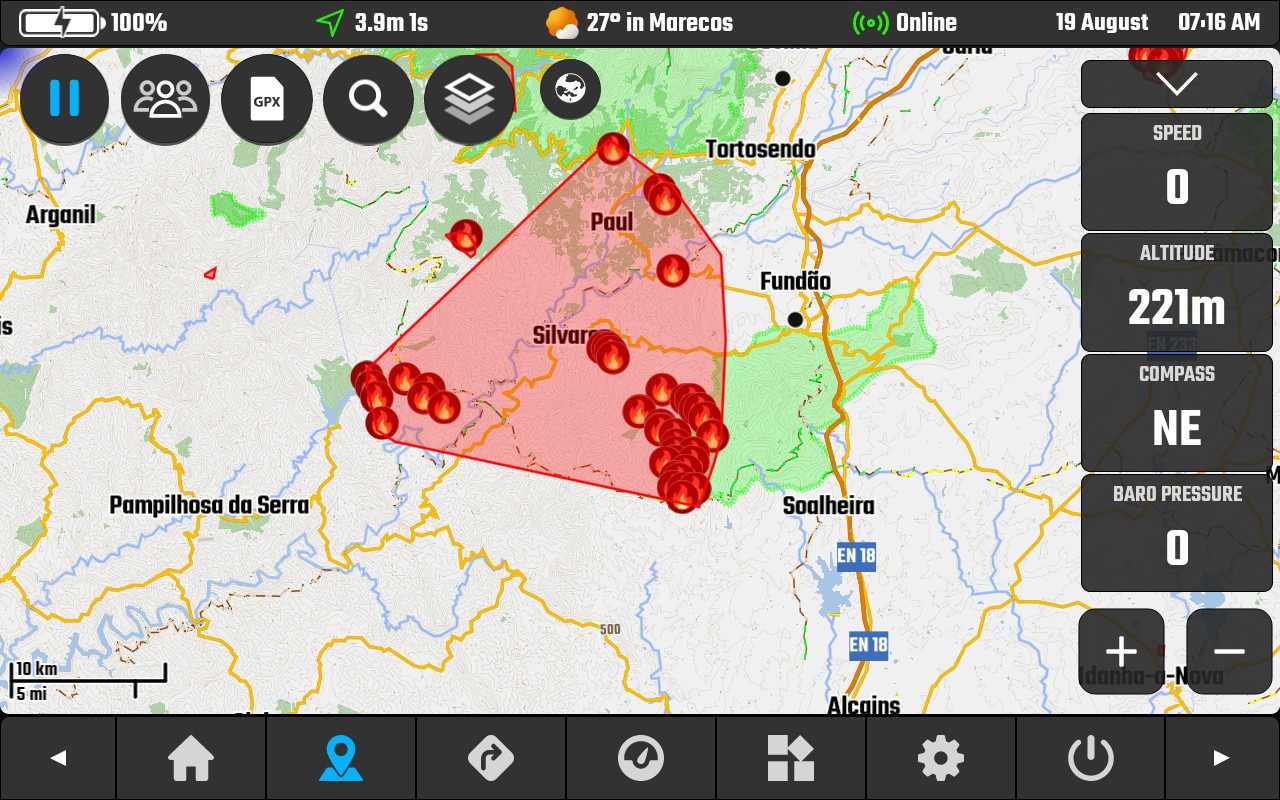Zoom in with the plus button
1280x800 pixels.
pos(1121,652)
